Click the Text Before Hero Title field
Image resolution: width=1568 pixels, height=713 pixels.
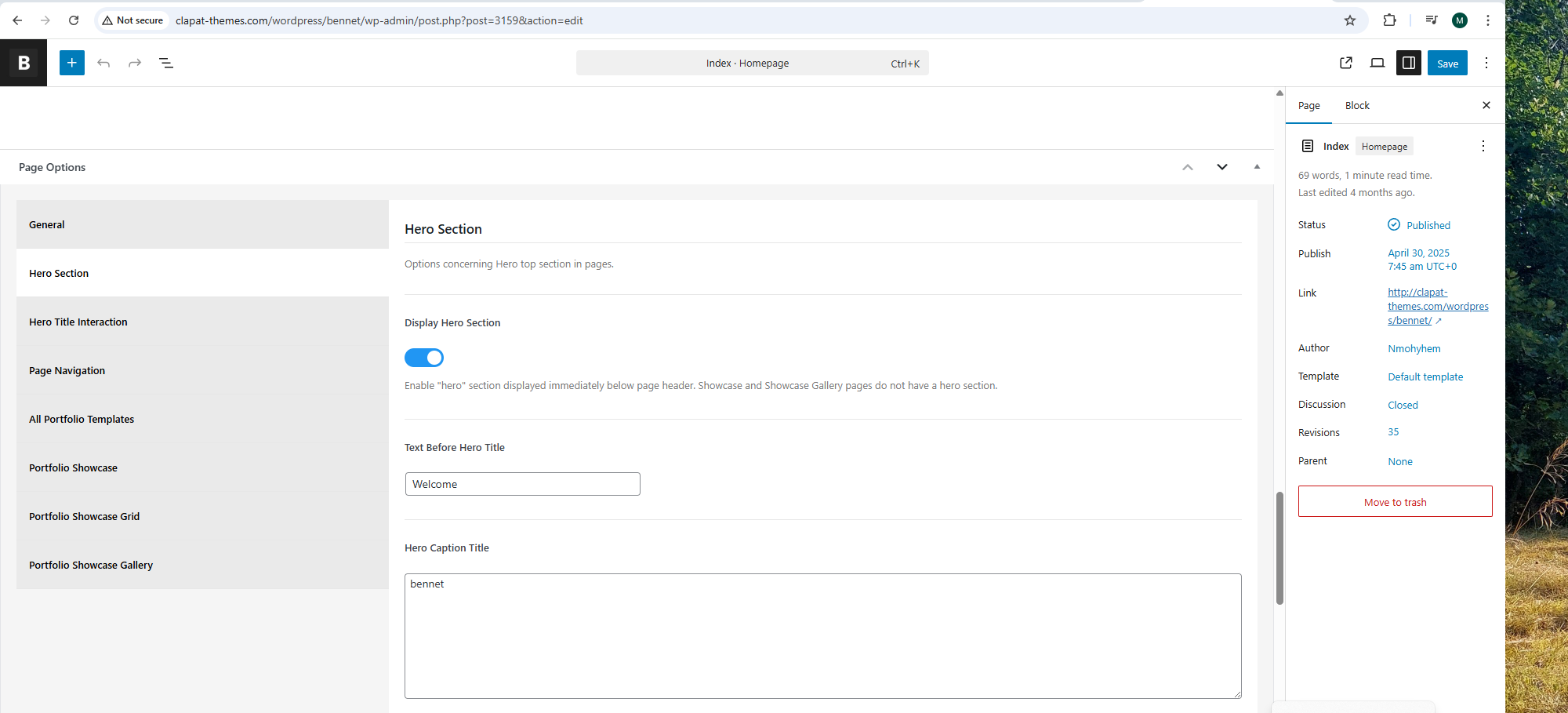coord(523,484)
